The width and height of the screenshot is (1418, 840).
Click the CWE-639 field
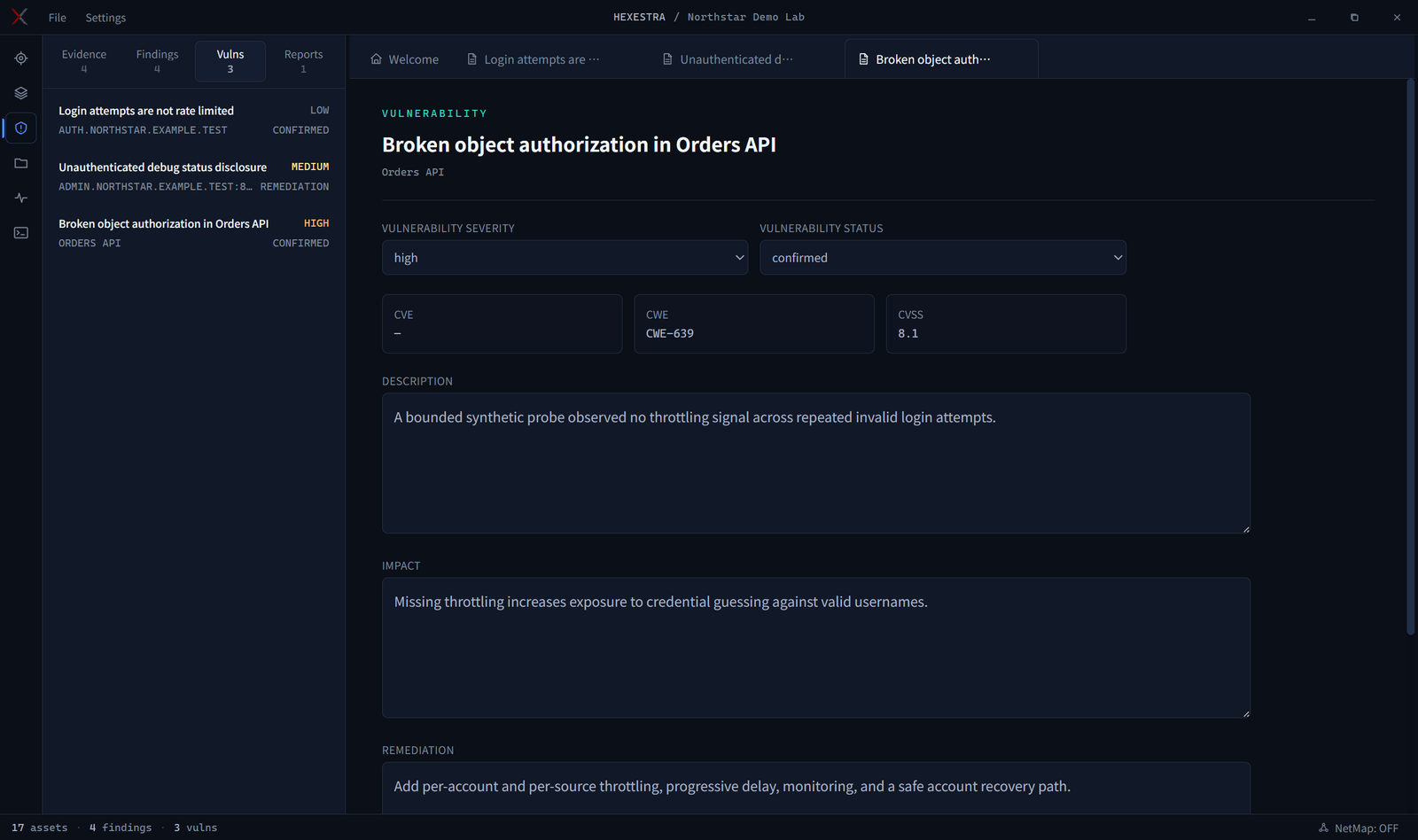pyautogui.click(x=754, y=324)
